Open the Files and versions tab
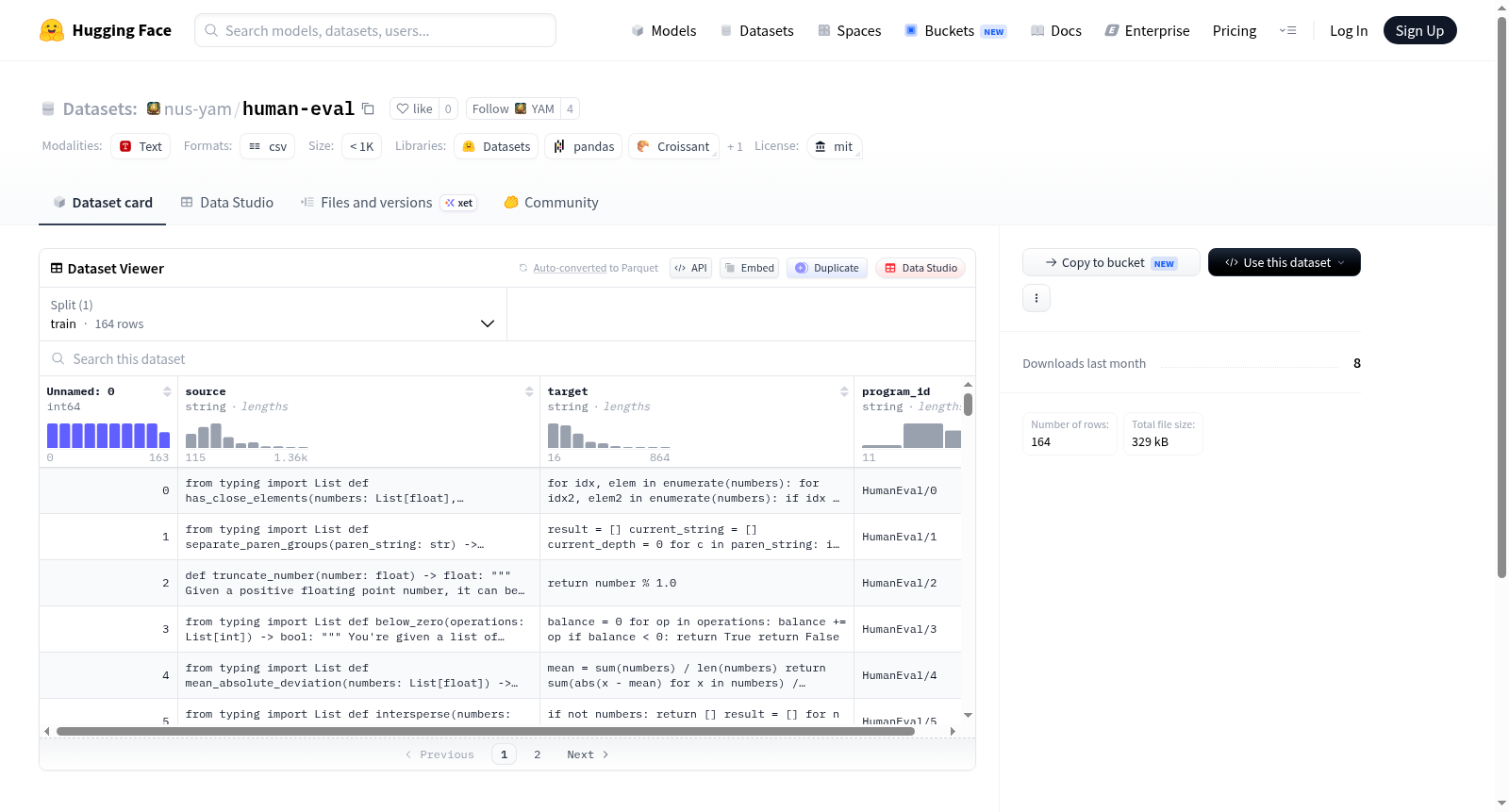The height and width of the screenshot is (812, 1509). pos(389,203)
